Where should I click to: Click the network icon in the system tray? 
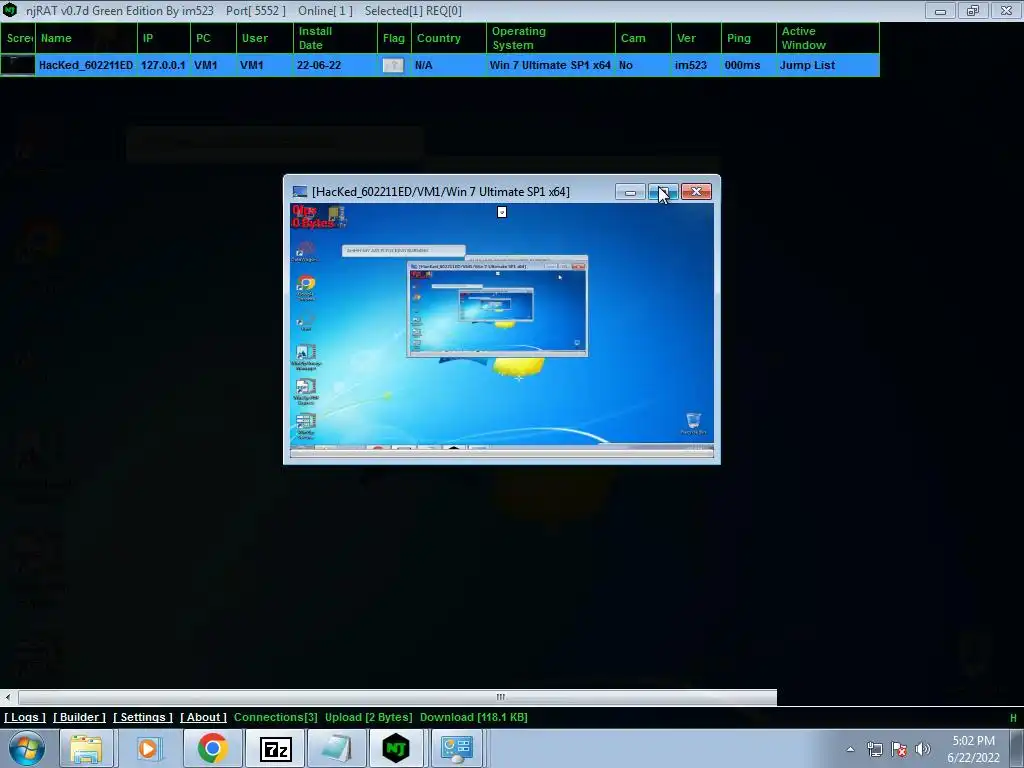pyautogui.click(x=874, y=749)
